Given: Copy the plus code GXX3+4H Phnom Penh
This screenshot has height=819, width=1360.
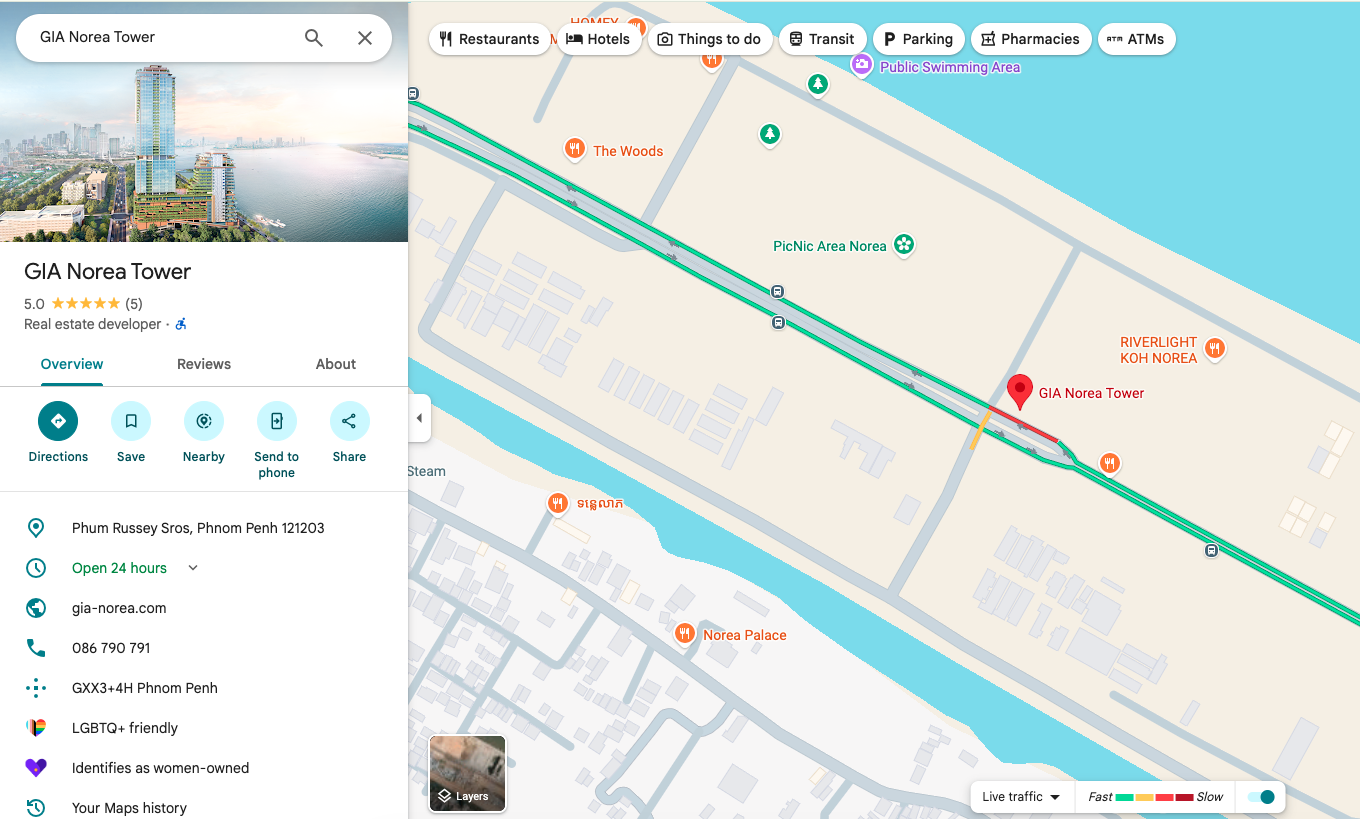Looking at the screenshot, I should (x=145, y=688).
